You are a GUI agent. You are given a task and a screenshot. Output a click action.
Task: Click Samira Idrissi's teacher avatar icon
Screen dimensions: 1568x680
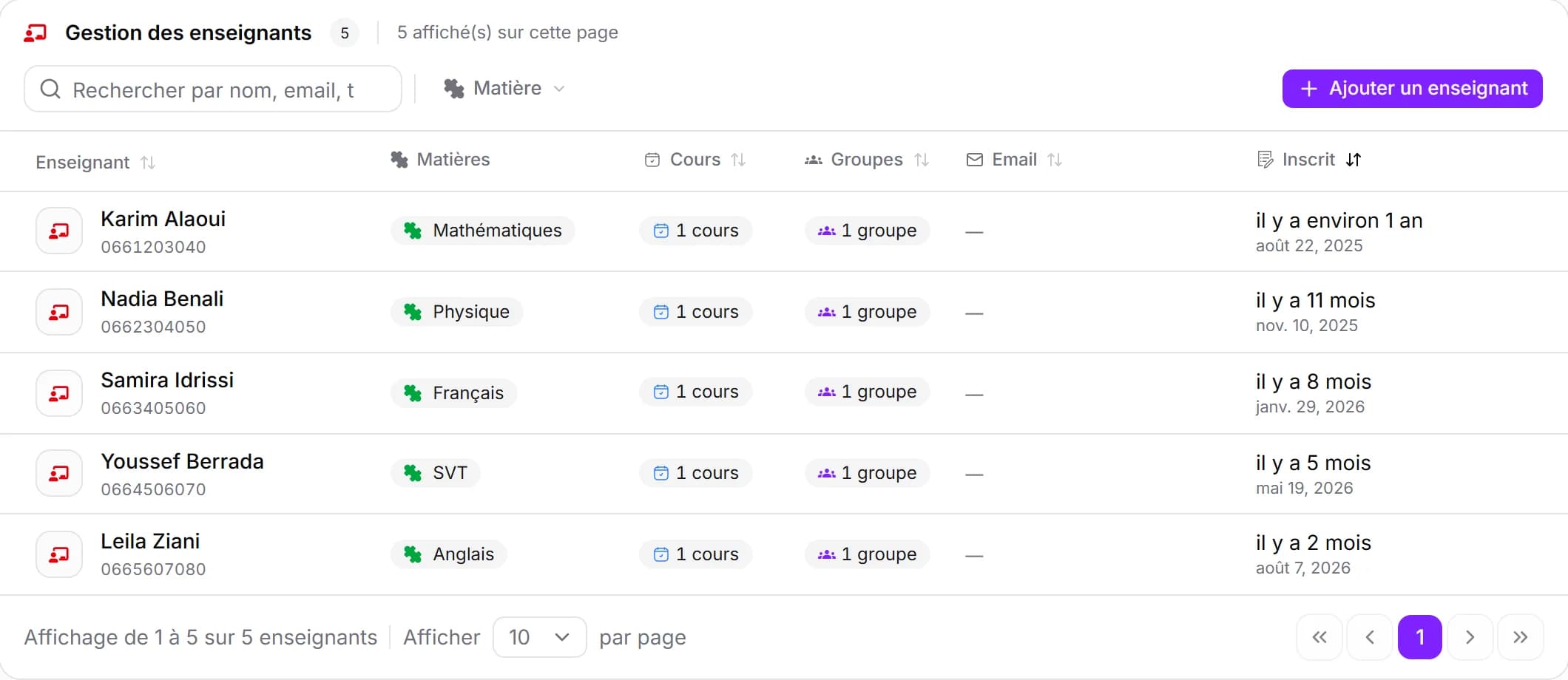coord(59,393)
